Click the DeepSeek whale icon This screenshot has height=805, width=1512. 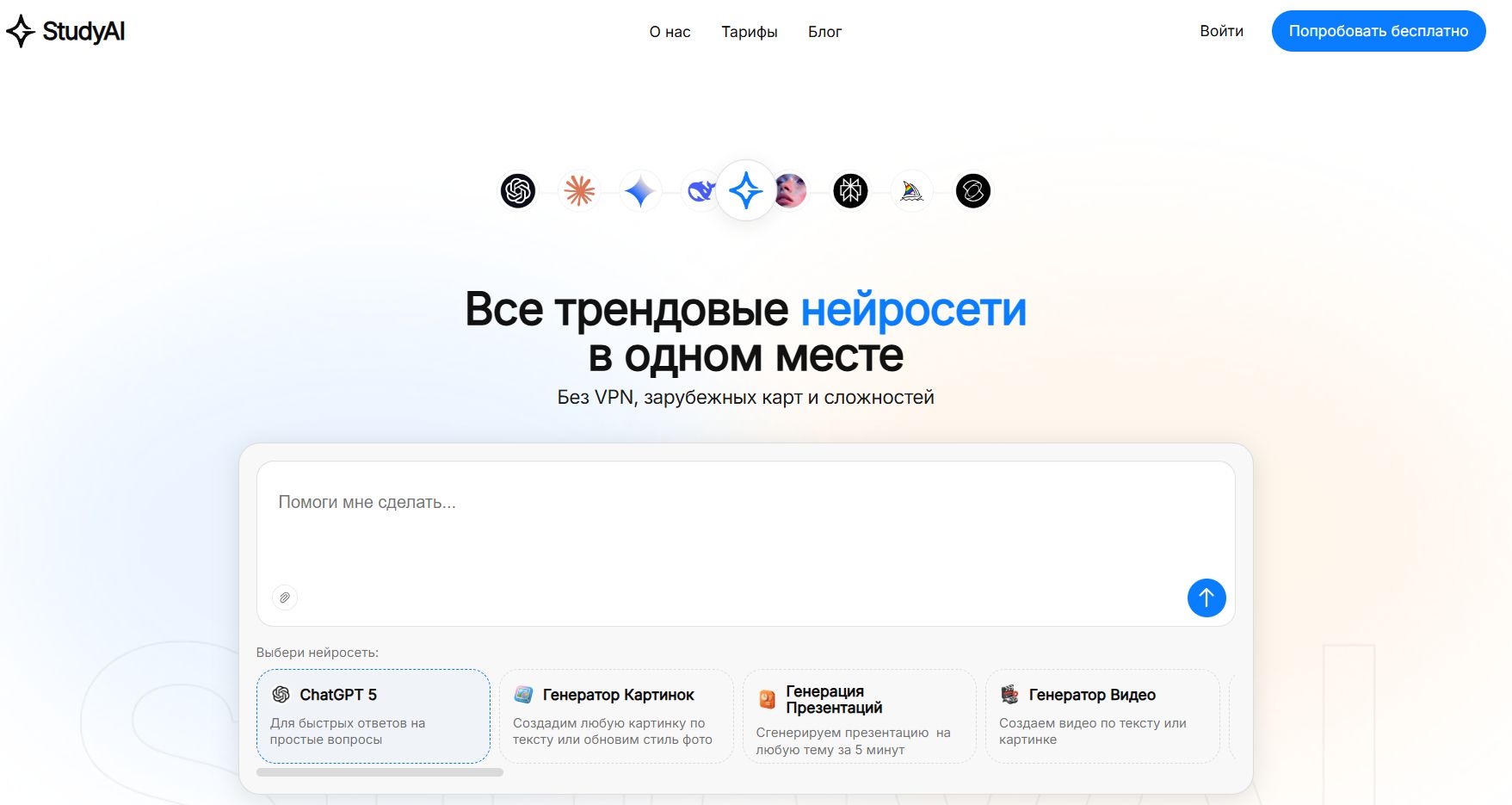point(701,191)
